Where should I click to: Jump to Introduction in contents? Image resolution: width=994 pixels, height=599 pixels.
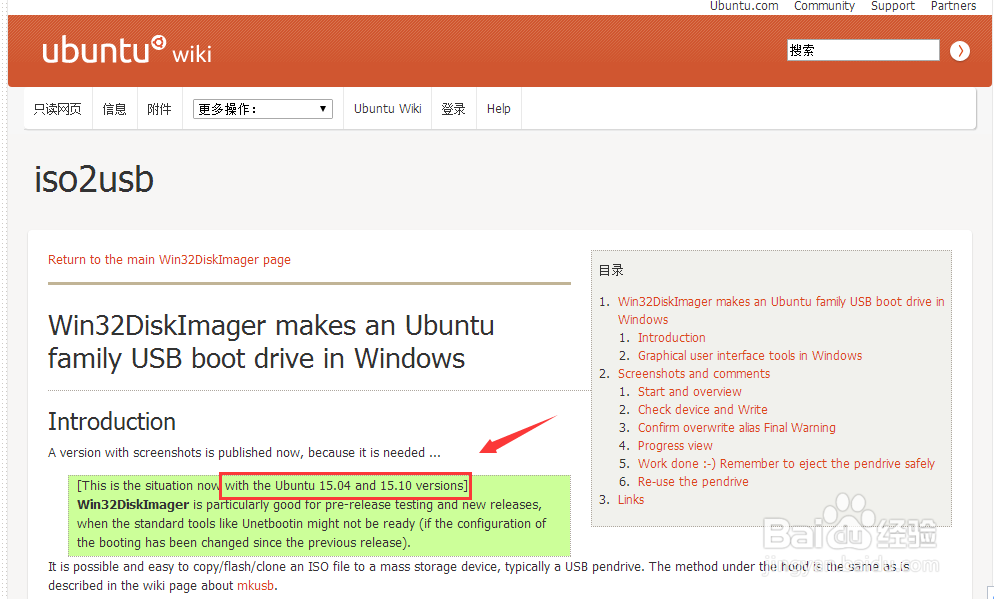coord(671,338)
